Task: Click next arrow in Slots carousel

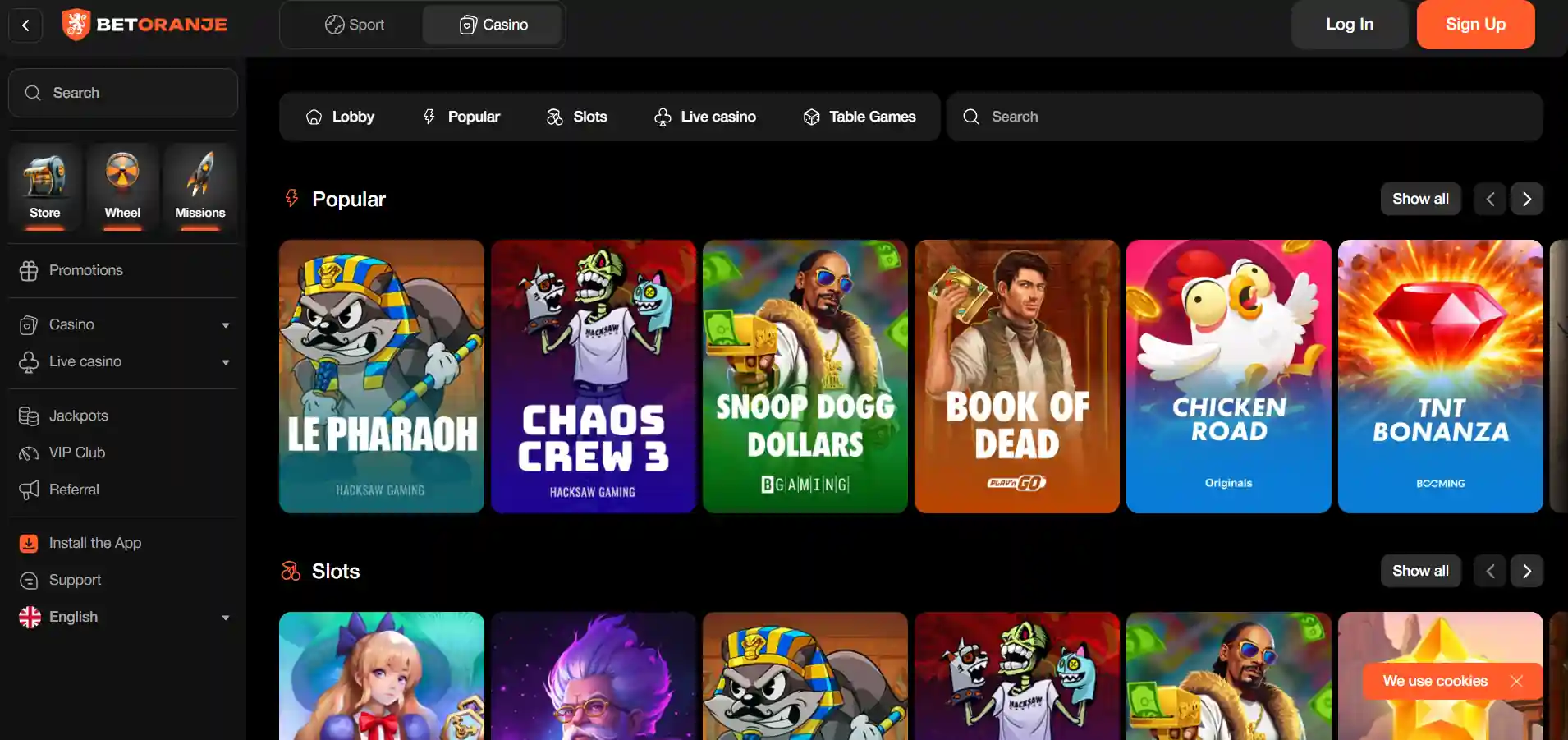Action: tap(1527, 571)
